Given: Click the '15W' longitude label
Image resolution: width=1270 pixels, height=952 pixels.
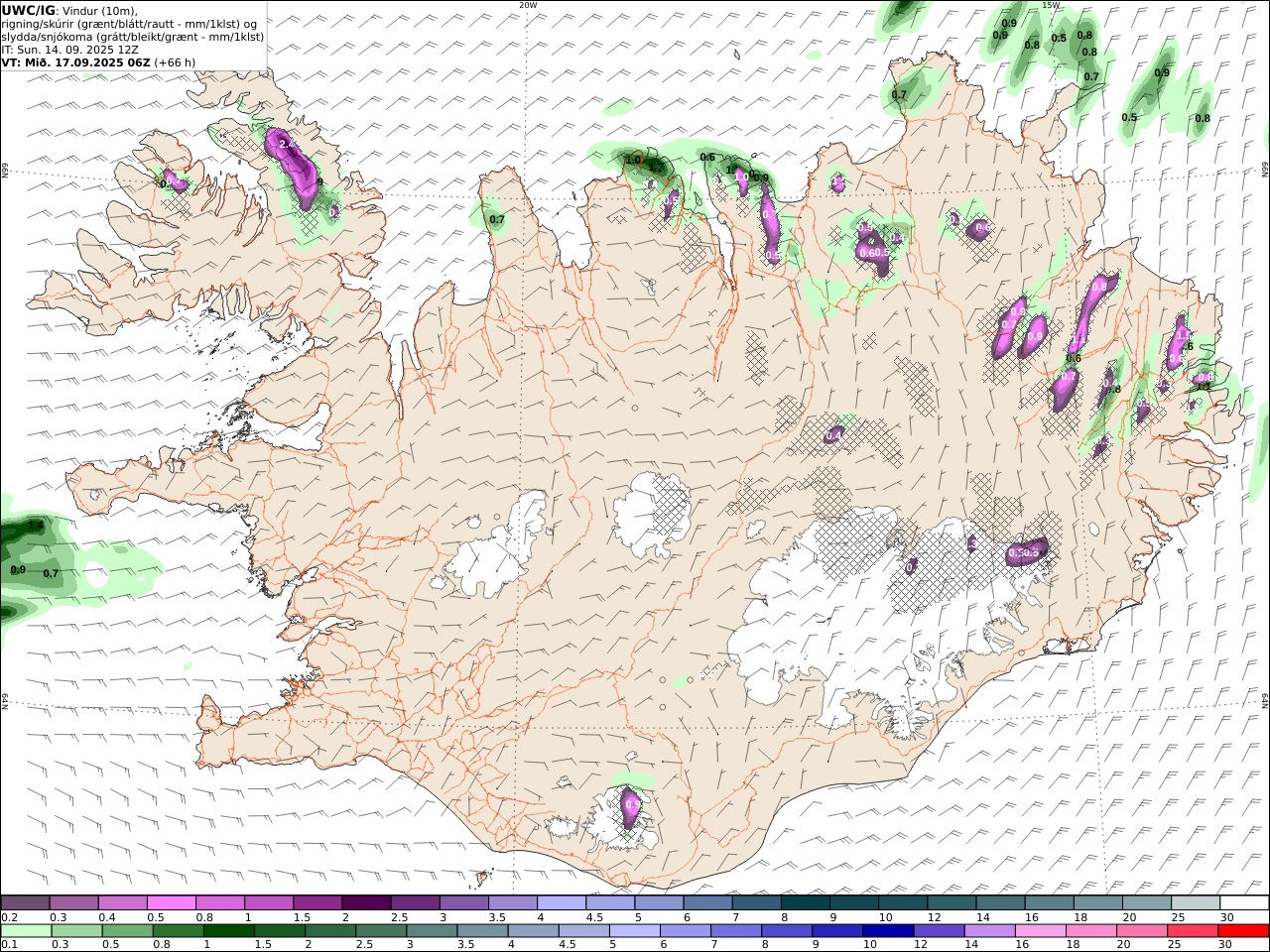Looking at the screenshot, I should click(x=1051, y=5).
